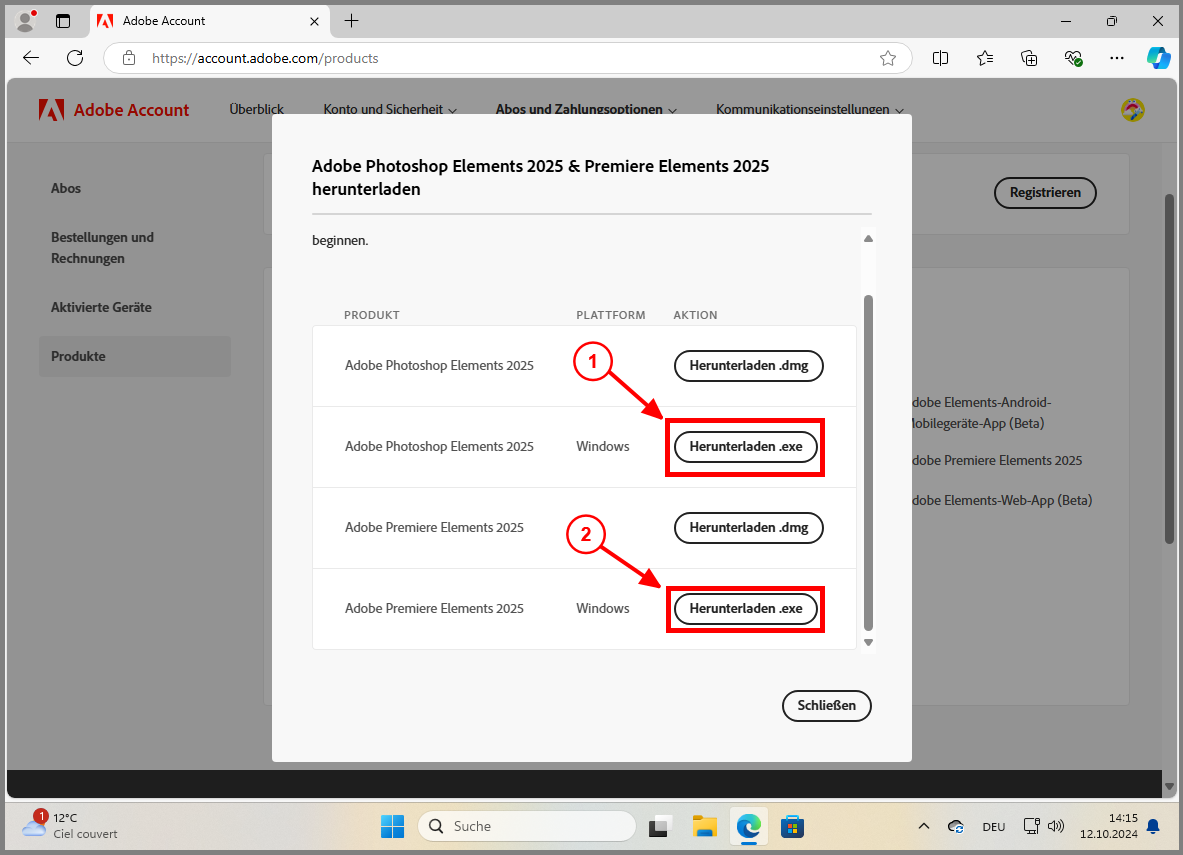Screen dimensions: 1183x855
Task: Open the Konto und Sicherheit dropdown
Action: 389,110
